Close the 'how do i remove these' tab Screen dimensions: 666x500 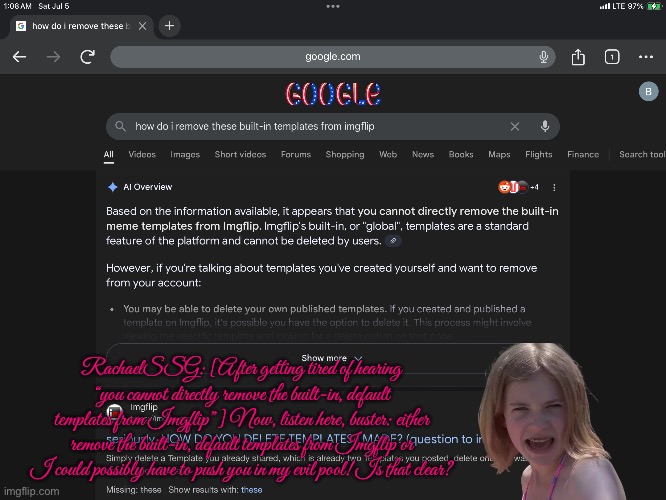[143, 26]
